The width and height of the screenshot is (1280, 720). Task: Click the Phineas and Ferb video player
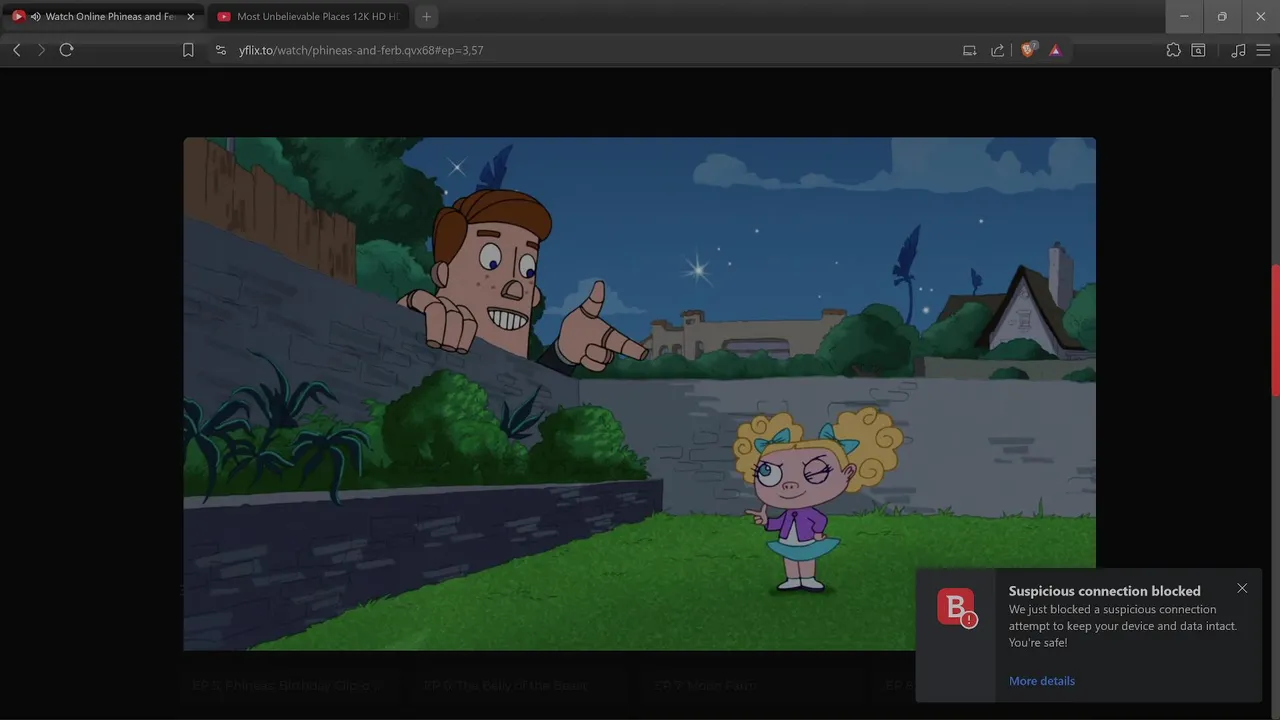639,394
